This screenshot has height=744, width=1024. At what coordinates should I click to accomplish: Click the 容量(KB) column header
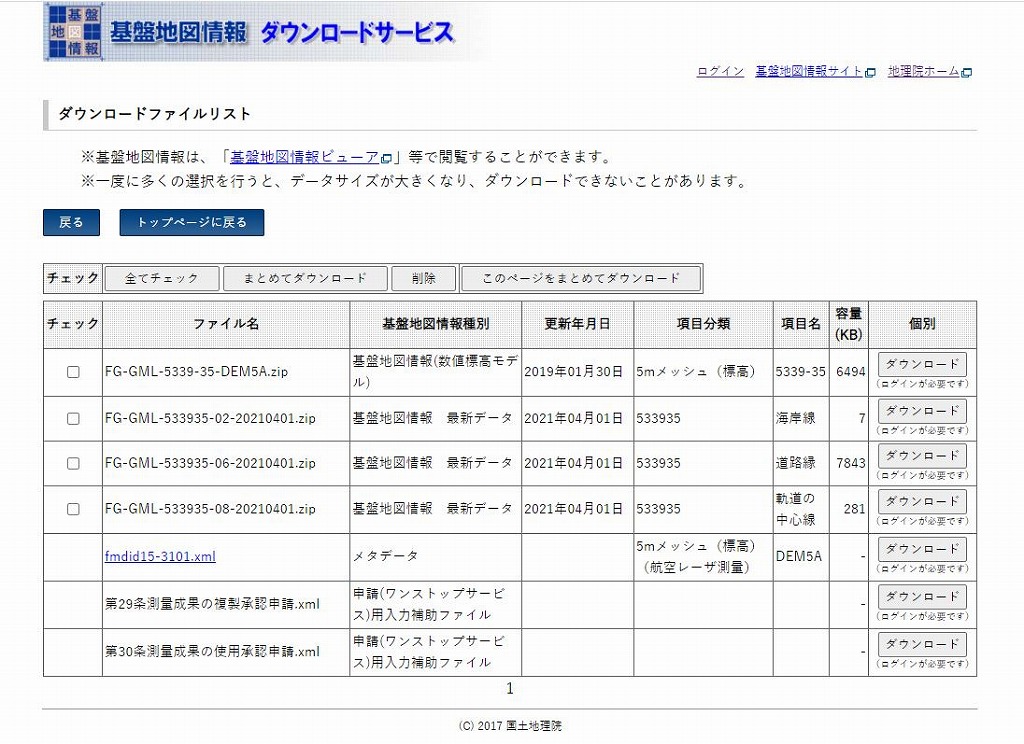tap(848, 324)
